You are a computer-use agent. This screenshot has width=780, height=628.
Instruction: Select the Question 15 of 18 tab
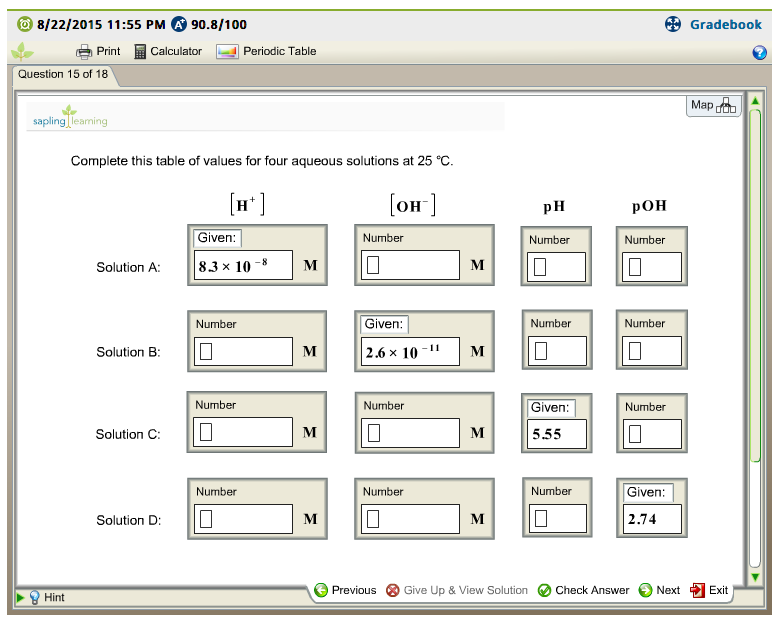tap(63, 74)
